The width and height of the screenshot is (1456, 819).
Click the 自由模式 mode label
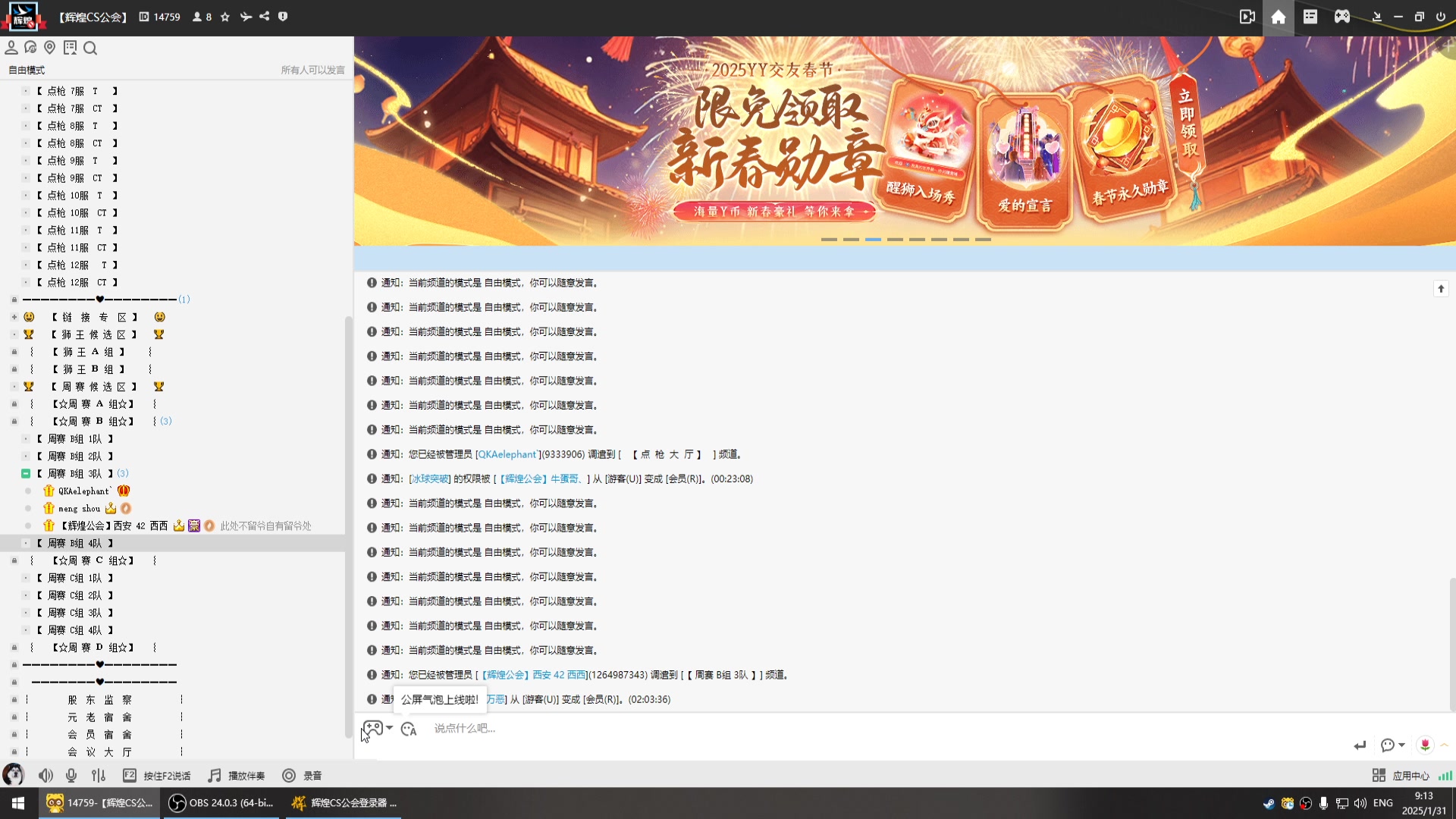click(27, 70)
